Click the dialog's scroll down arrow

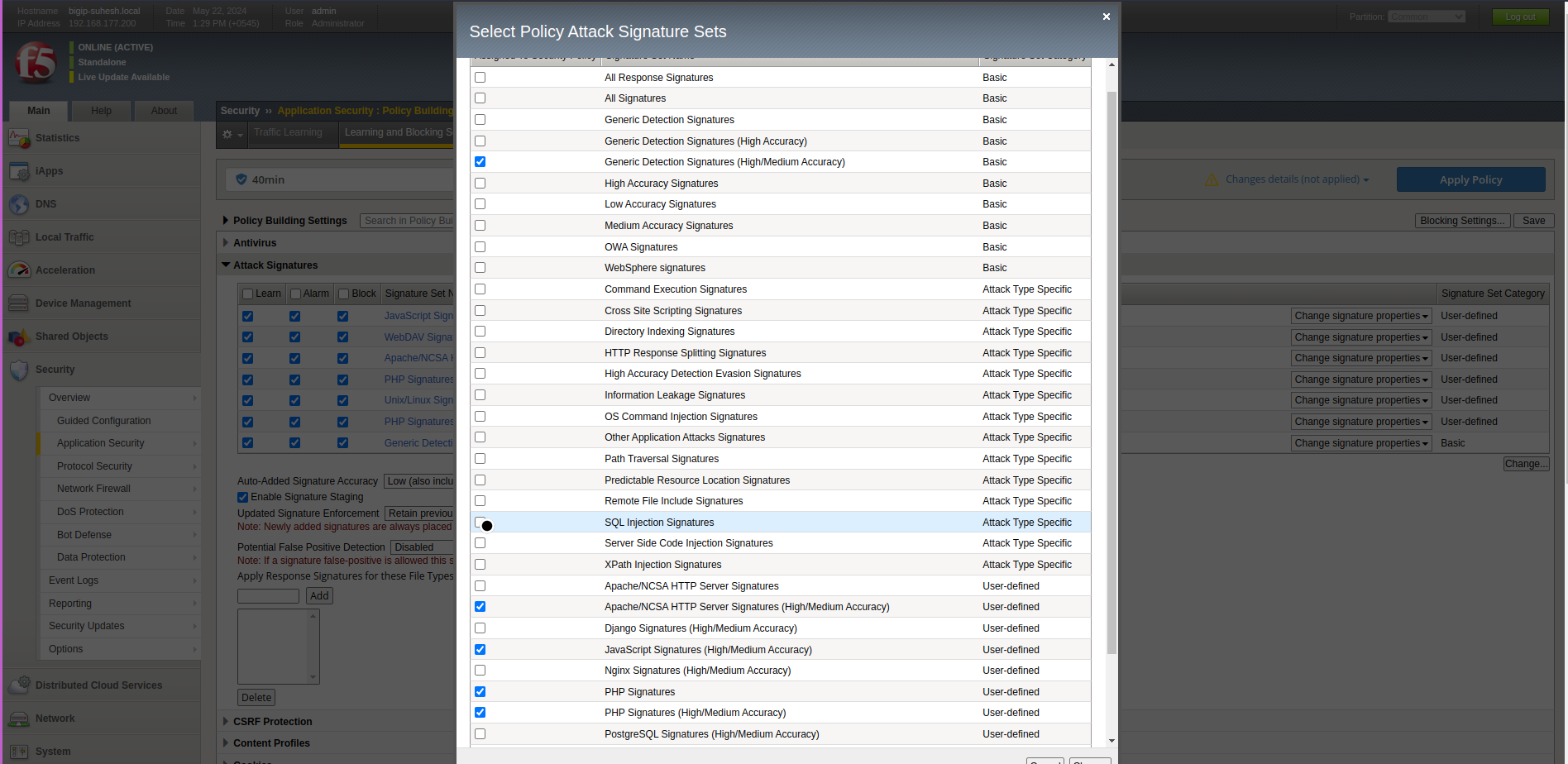tap(1111, 741)
